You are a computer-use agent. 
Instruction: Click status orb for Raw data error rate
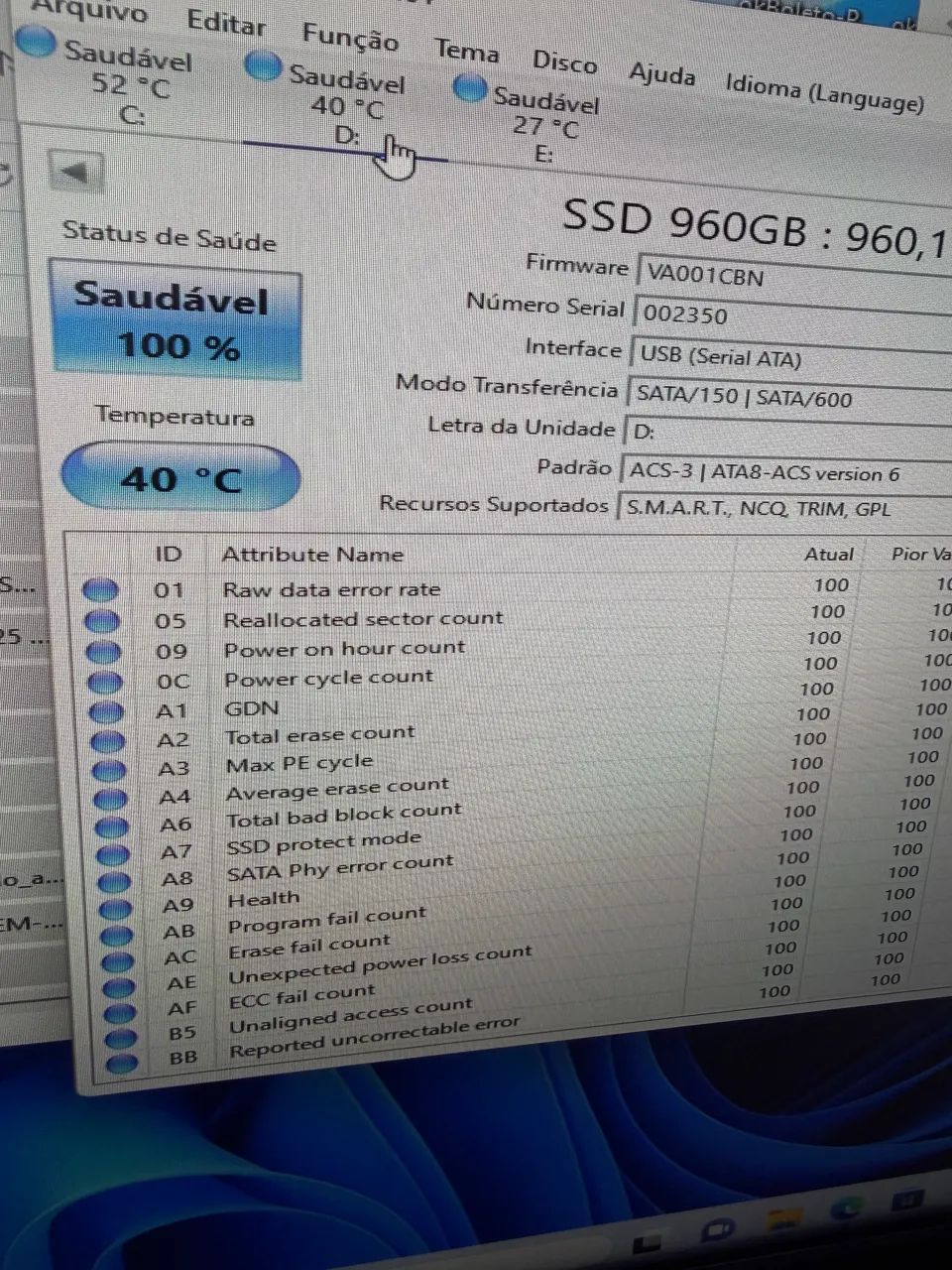pyautogui.click(x=100, y=590)
